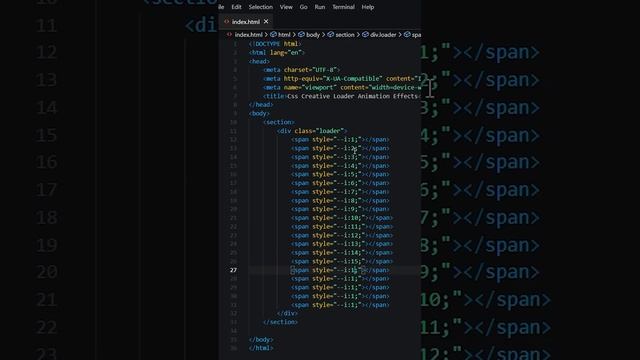640x360 pixels.
Task: Open the Run menu
Action: (320, 7)
